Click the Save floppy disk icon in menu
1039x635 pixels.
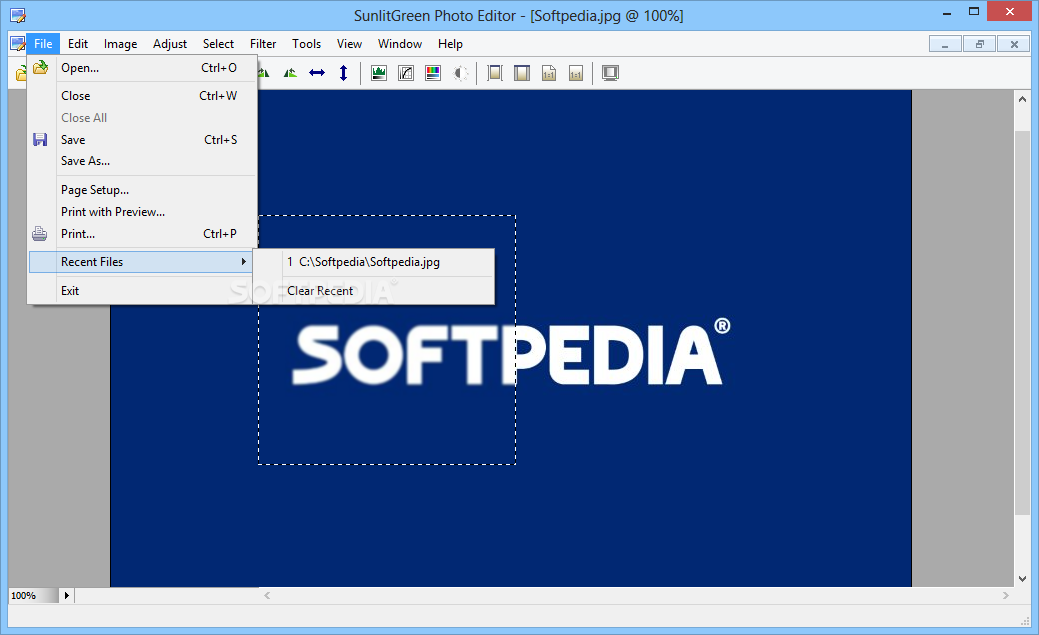tap(40, 139)
